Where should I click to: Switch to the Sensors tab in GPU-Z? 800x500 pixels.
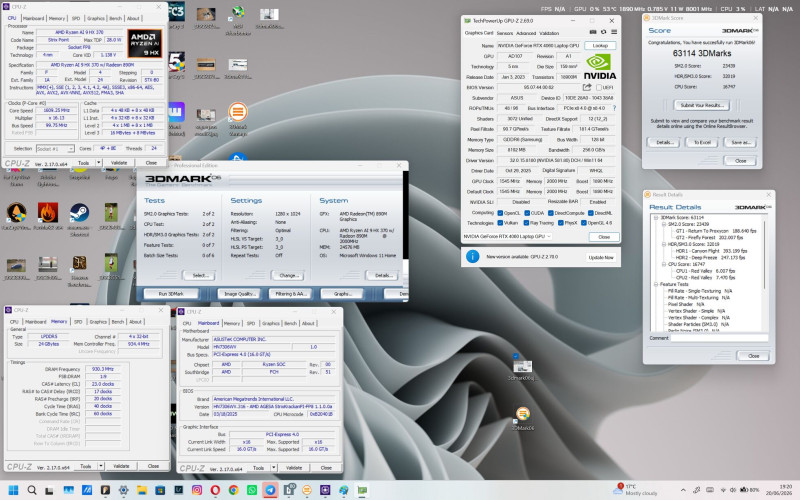(505, 33)
